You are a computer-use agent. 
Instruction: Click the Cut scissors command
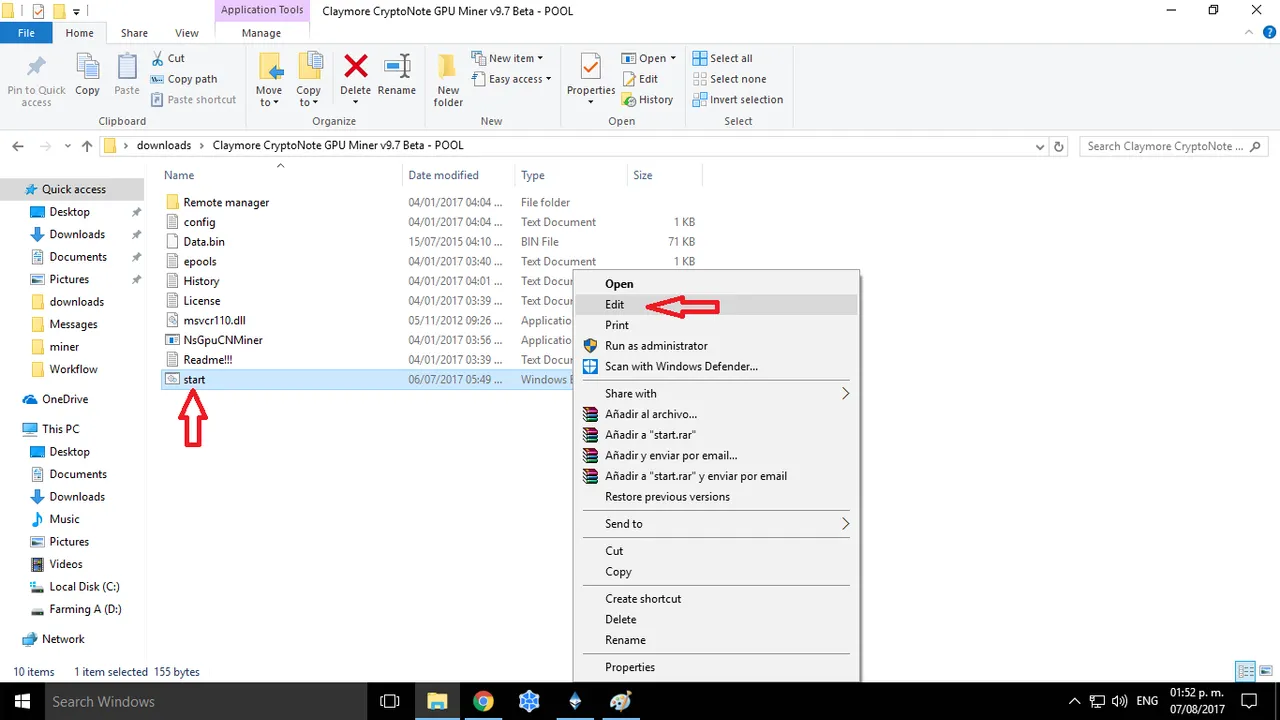pos(168,58)
